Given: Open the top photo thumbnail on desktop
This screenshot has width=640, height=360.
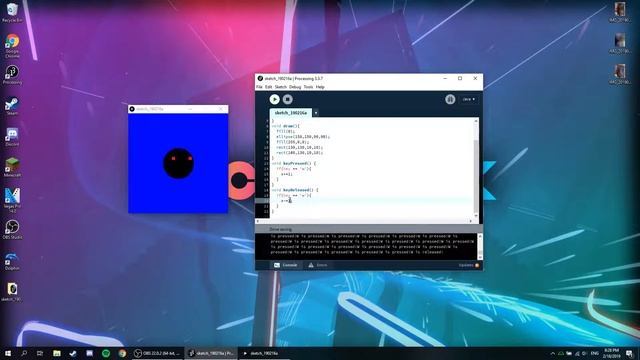Looking at the screenshot, I should [620, 12].
